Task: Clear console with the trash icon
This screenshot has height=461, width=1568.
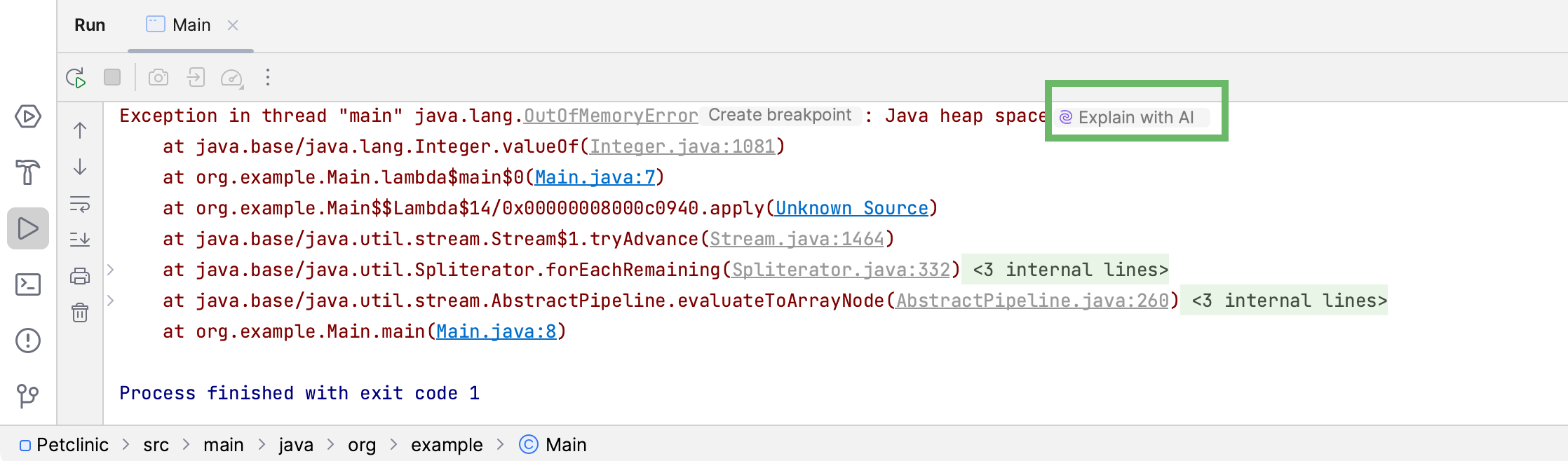Action: pyautogui.click(x=80, y=312)
